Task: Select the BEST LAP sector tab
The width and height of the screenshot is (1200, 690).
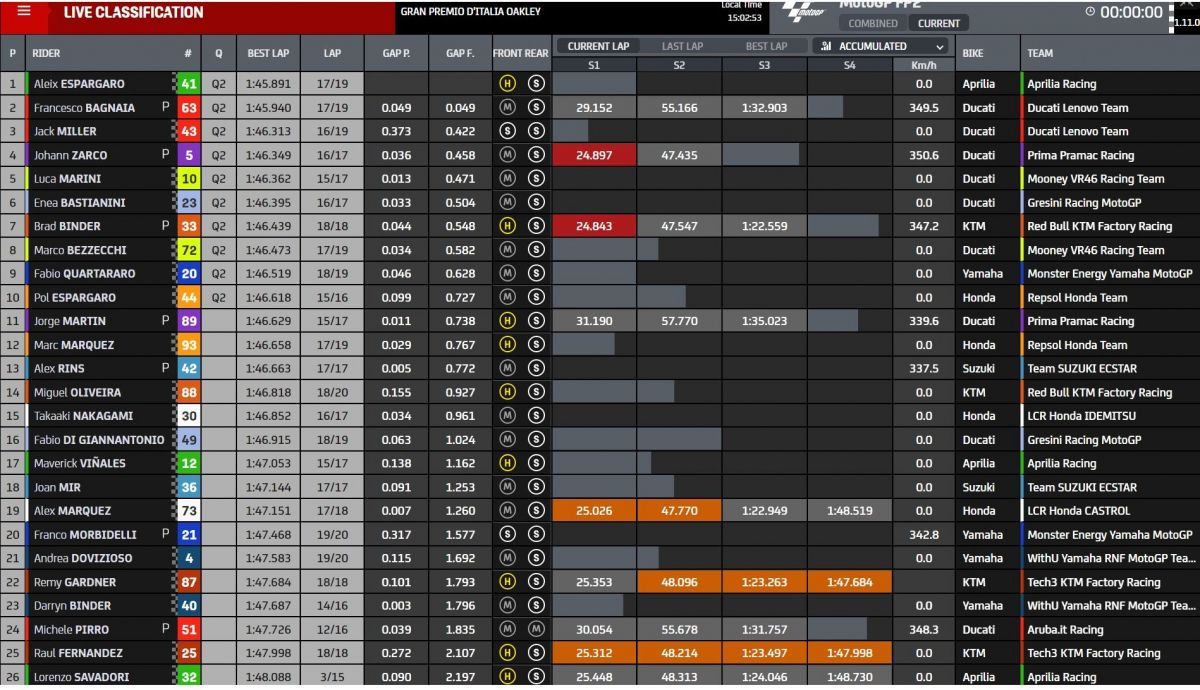Action: [x=766, y=46]
